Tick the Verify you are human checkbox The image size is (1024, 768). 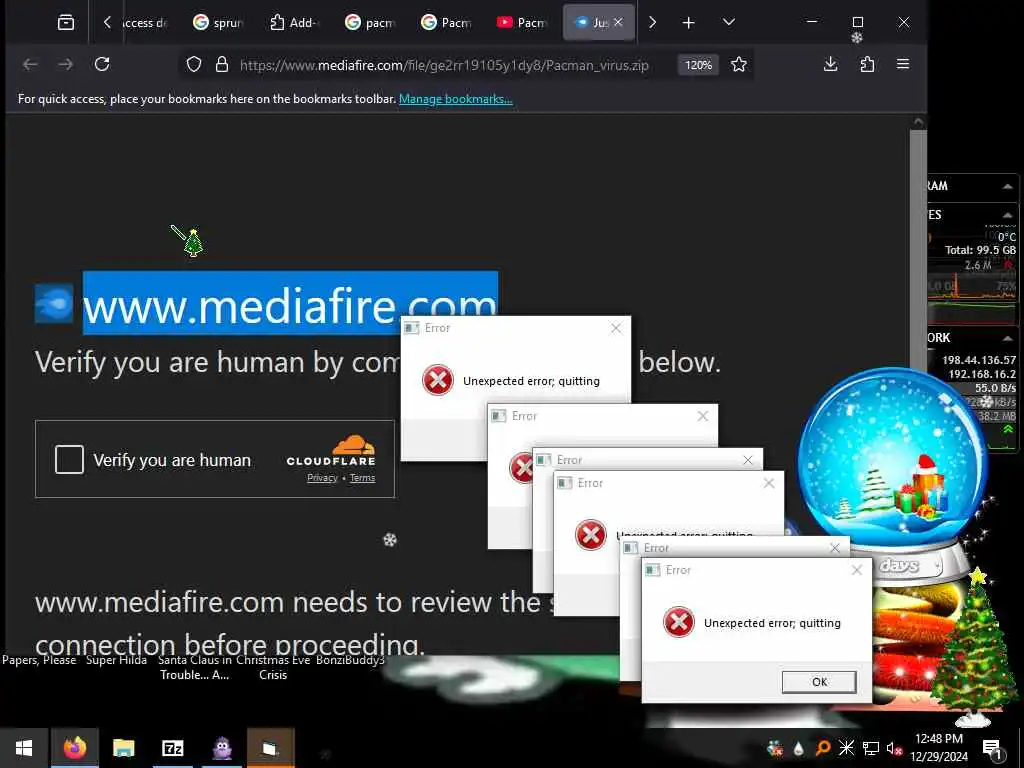[x=69, y=459]
